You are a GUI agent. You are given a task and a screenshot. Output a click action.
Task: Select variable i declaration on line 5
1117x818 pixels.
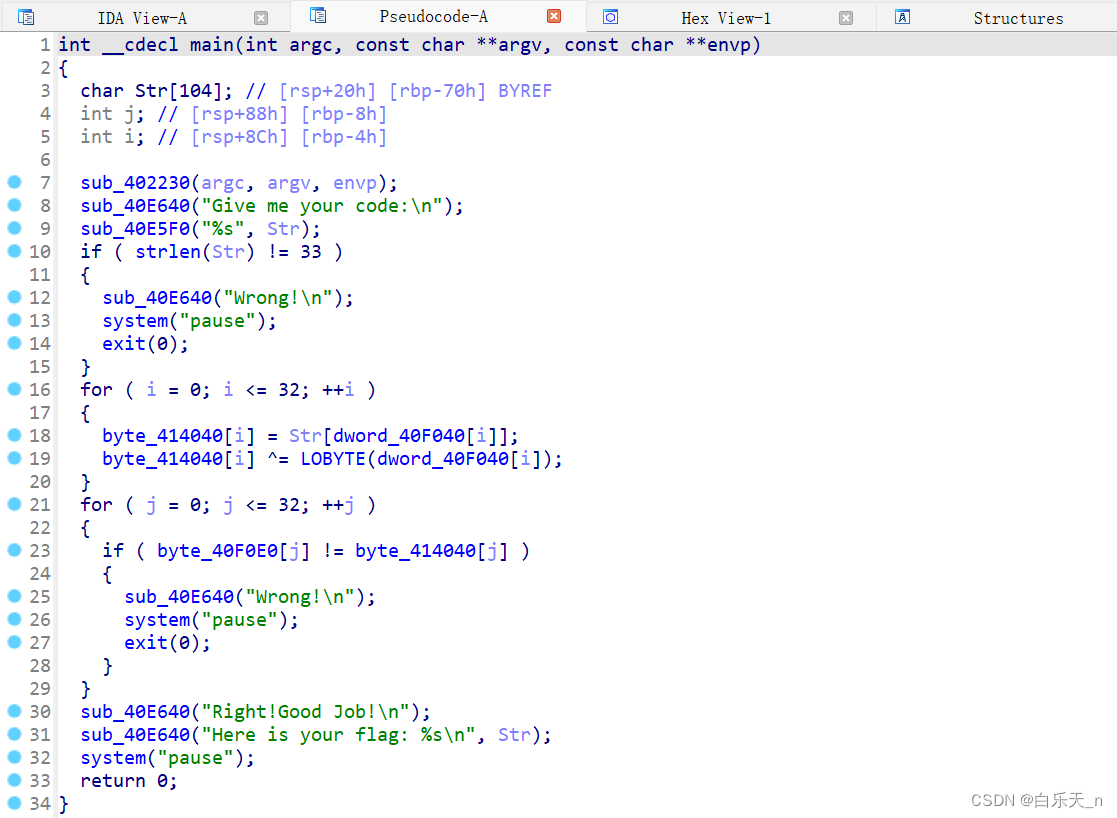coord(113,137)
